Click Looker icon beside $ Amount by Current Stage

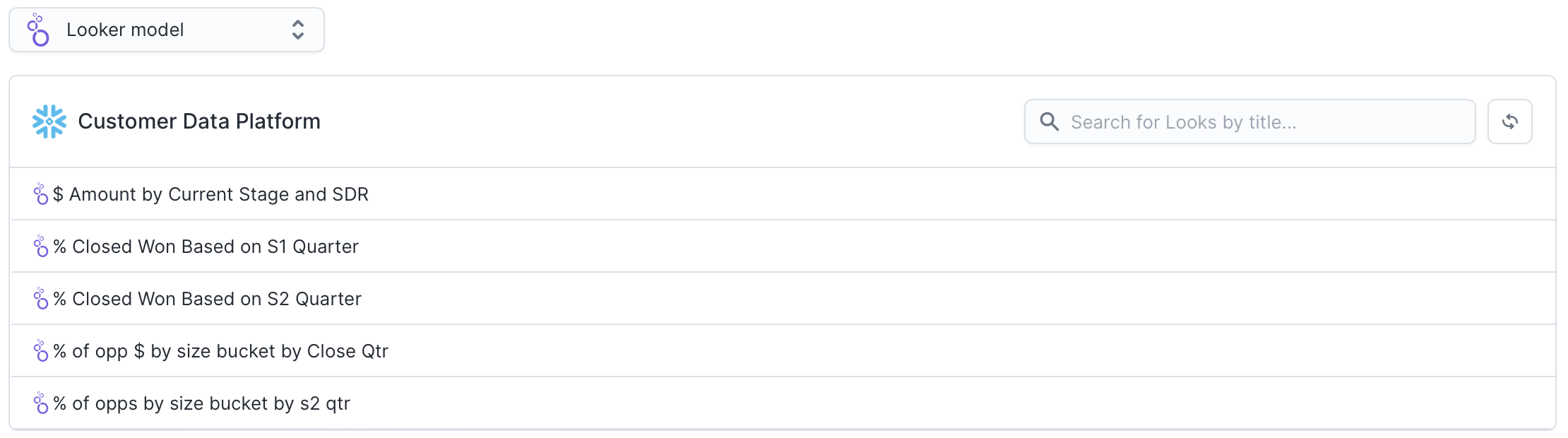41,194
